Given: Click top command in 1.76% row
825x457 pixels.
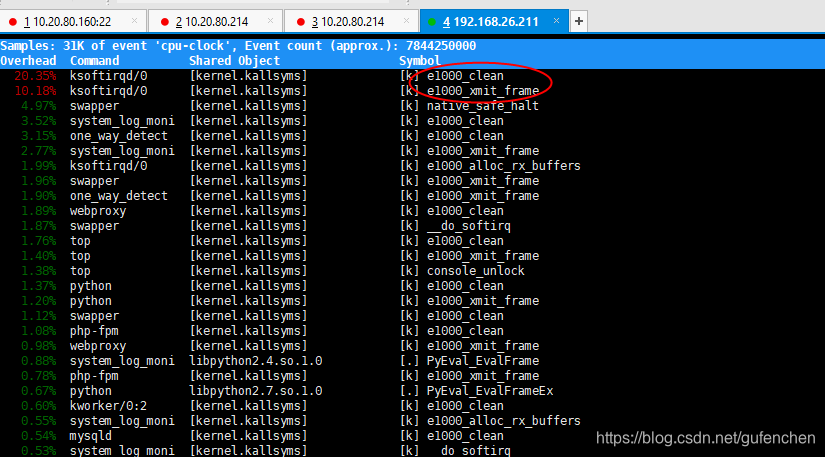Looking at the screenshot, I should pyautogui.click(x=81, y=241).
